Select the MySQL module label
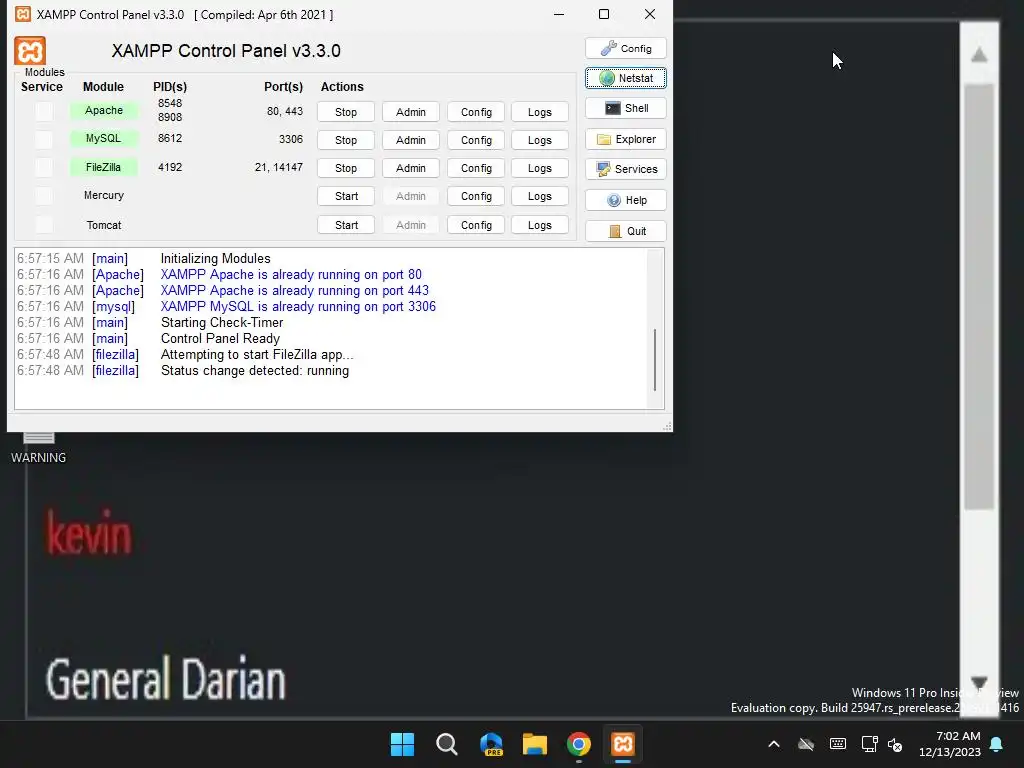1024x768 pixels. 104,138
